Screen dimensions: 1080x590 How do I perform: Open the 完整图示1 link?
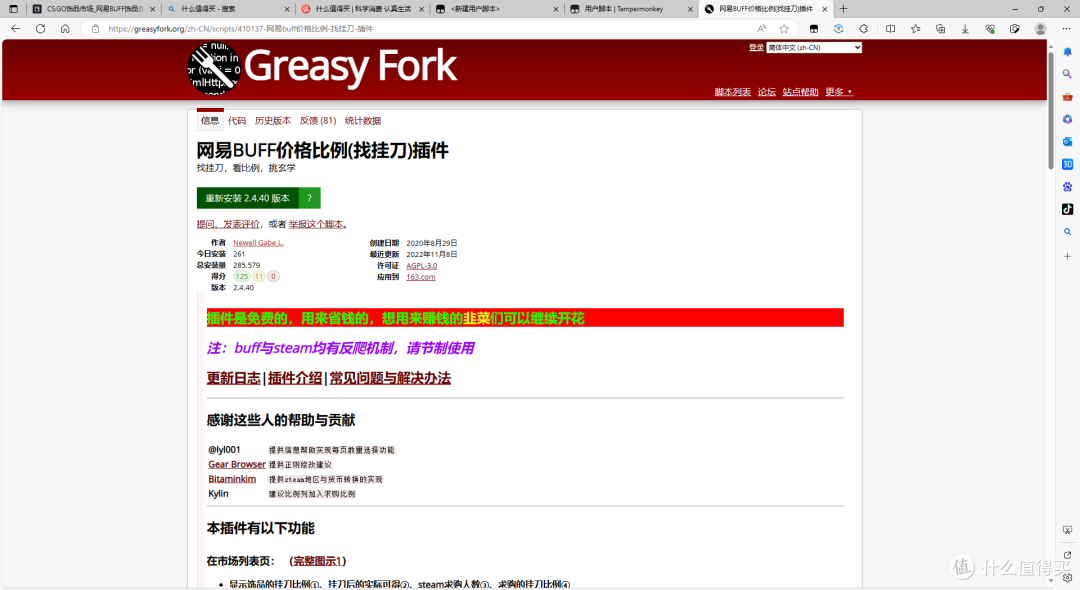coord(318,561)
